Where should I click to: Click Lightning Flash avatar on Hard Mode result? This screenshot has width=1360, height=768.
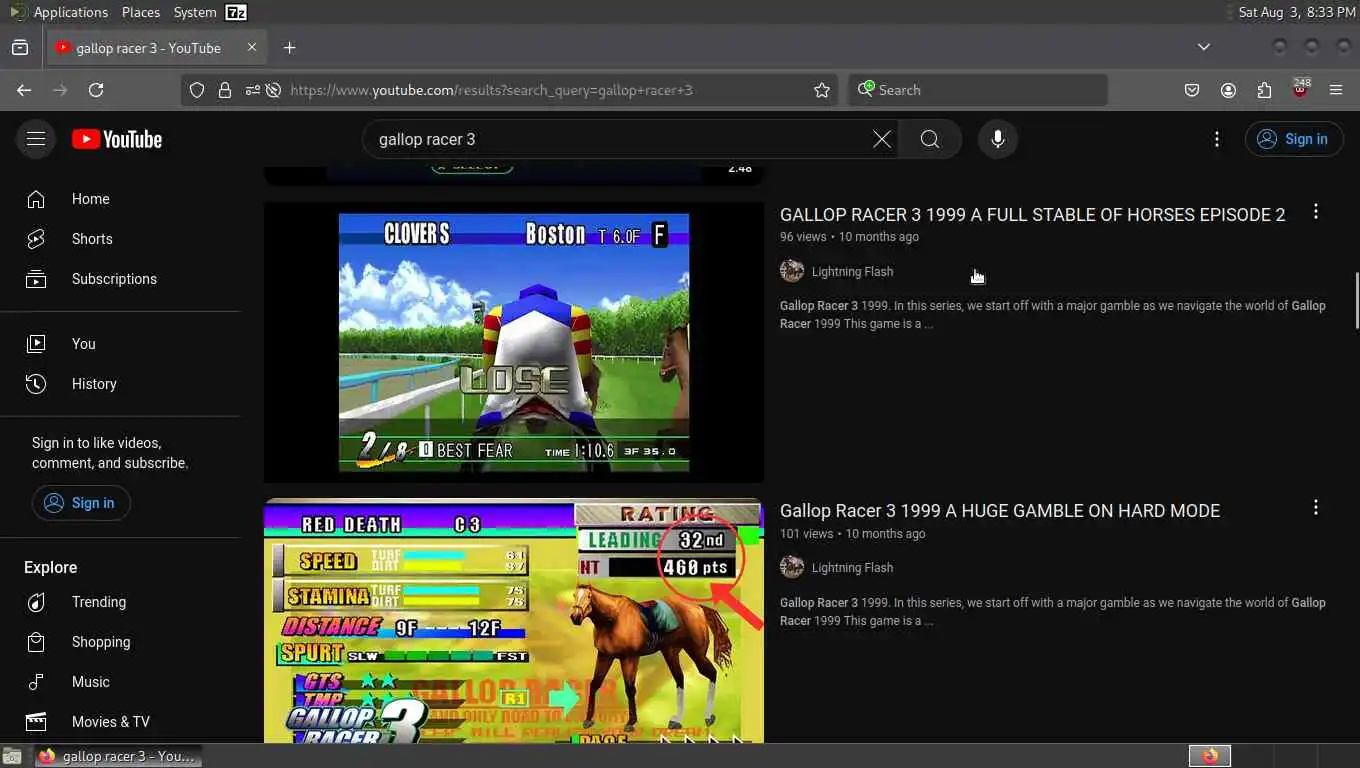pos(792,567)
